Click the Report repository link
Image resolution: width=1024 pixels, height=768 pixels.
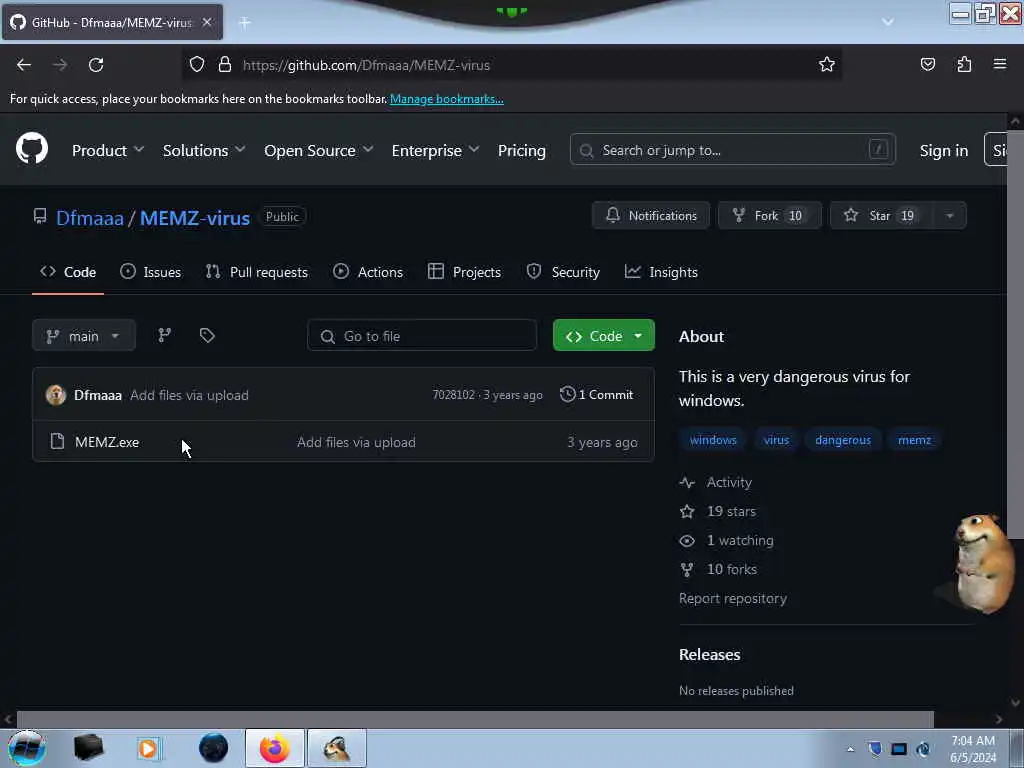733,598
